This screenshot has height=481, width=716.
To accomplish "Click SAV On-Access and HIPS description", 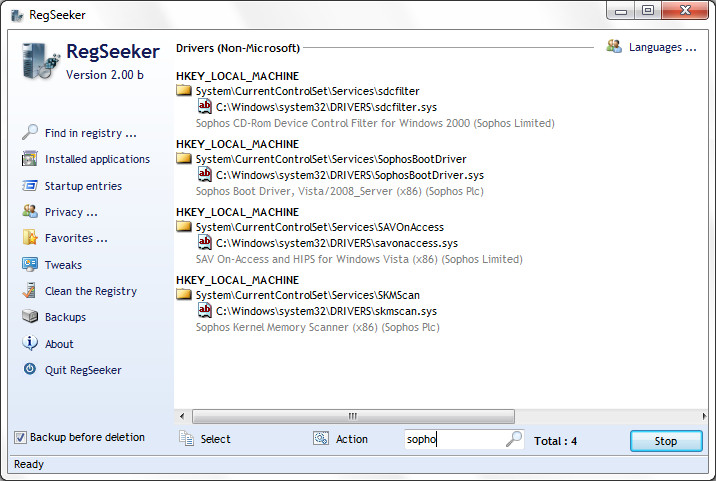I will [359, 259].
